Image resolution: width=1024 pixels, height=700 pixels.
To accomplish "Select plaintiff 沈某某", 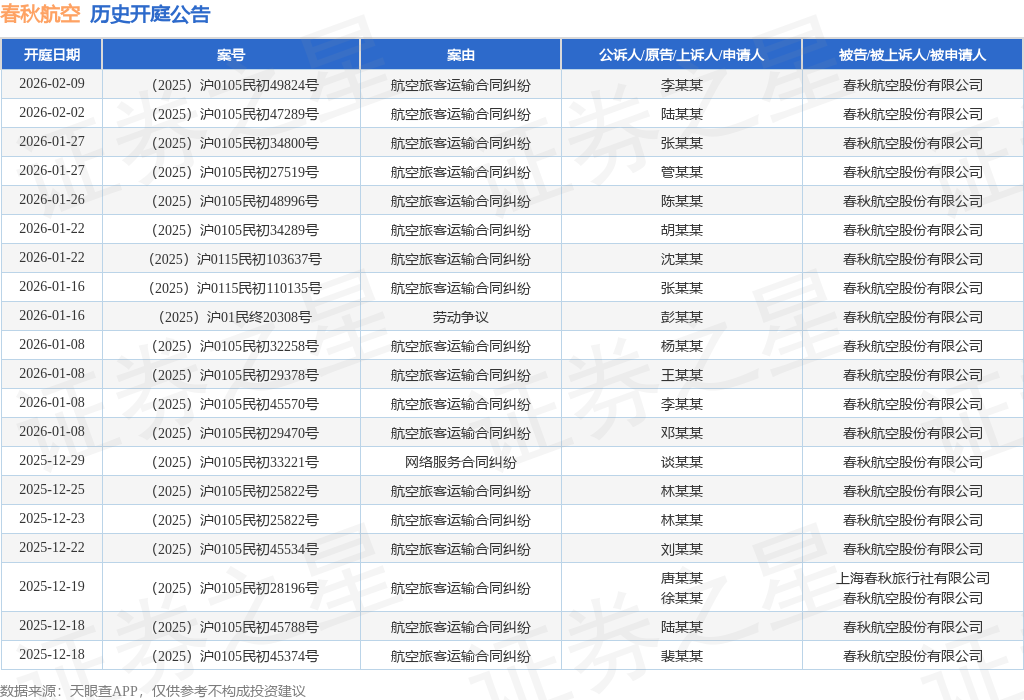I will pyautogui.click(x=681, y=259).
